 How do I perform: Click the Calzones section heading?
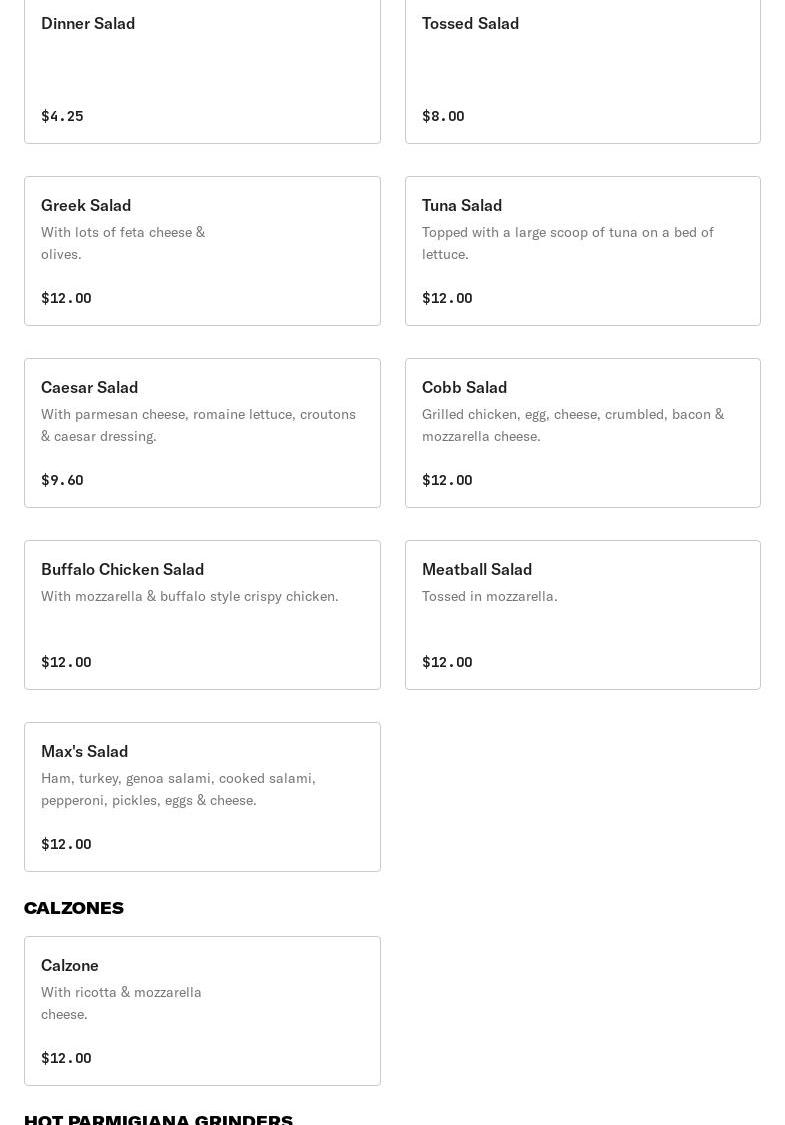[74, 908]
